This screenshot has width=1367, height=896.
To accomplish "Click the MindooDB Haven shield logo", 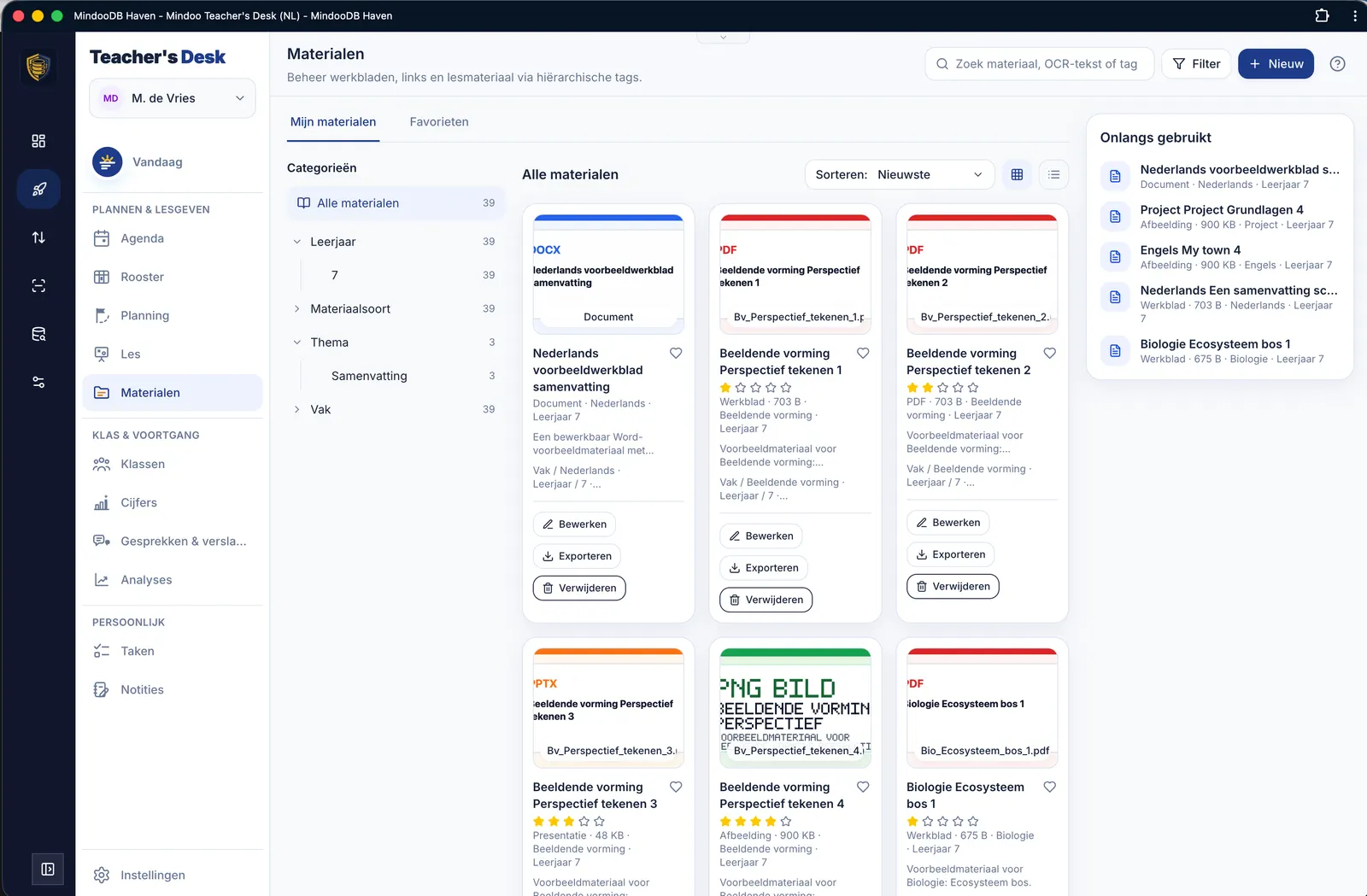I will [x=38, y=67].
